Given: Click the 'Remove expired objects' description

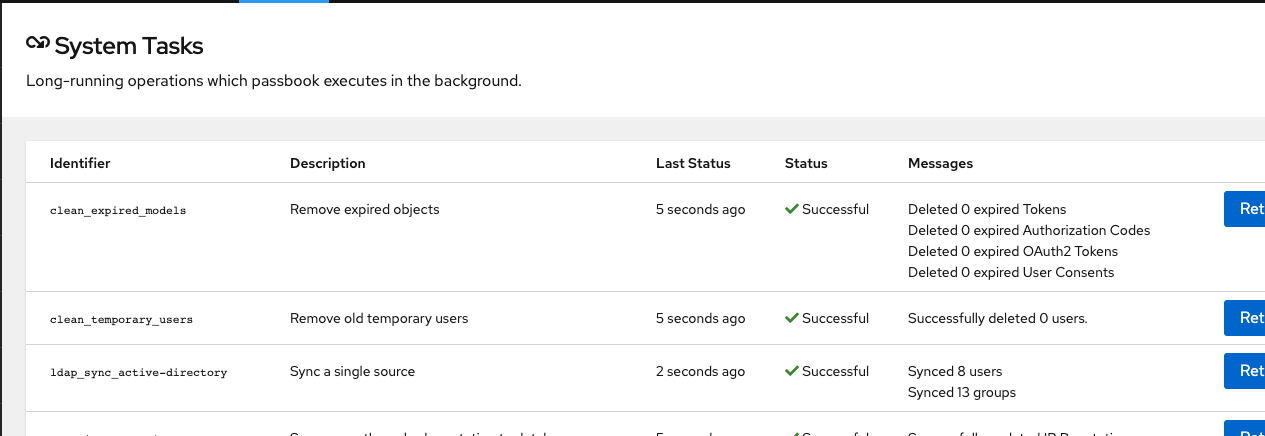Looking at the screenshot, I should coord(364,209).
